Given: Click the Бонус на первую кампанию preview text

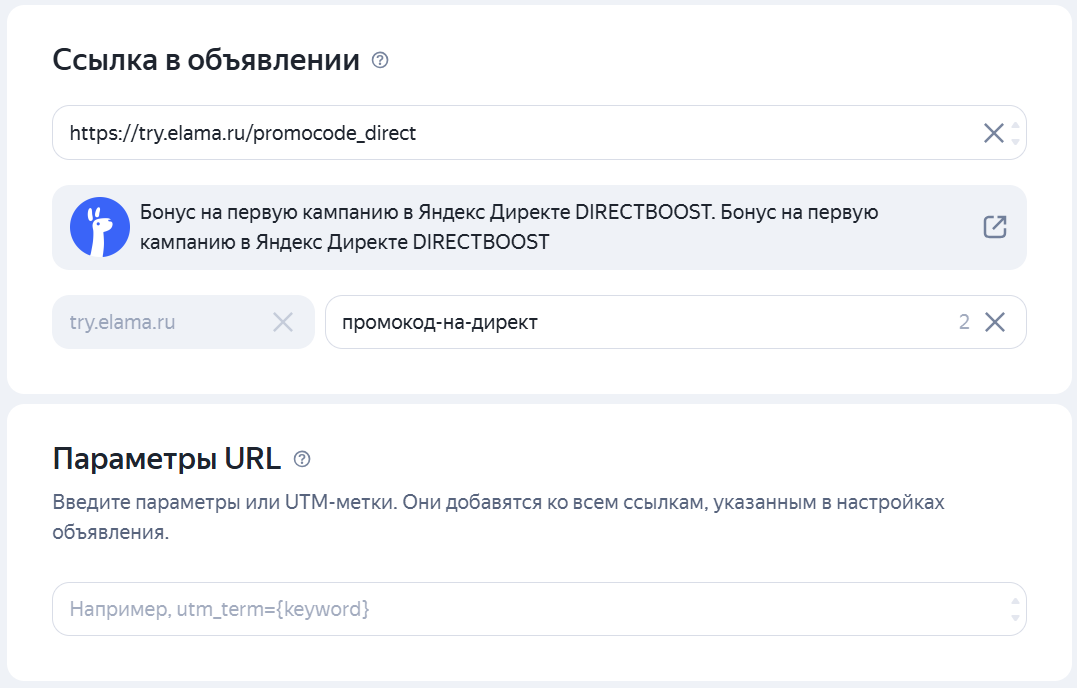Looking at the screenshot, I should pos(509,227).
